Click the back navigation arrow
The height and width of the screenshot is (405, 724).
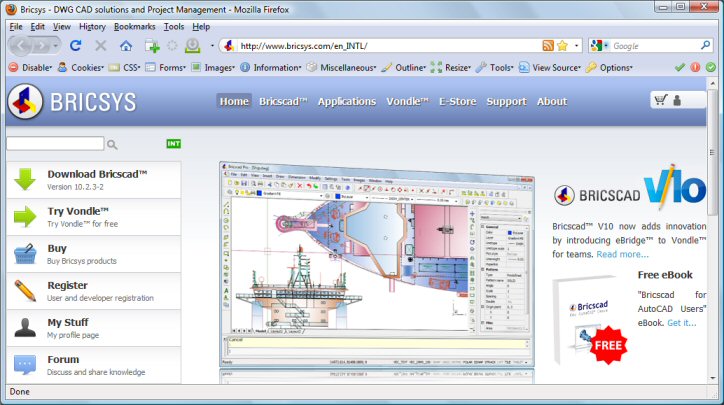[x=21, y=45]
